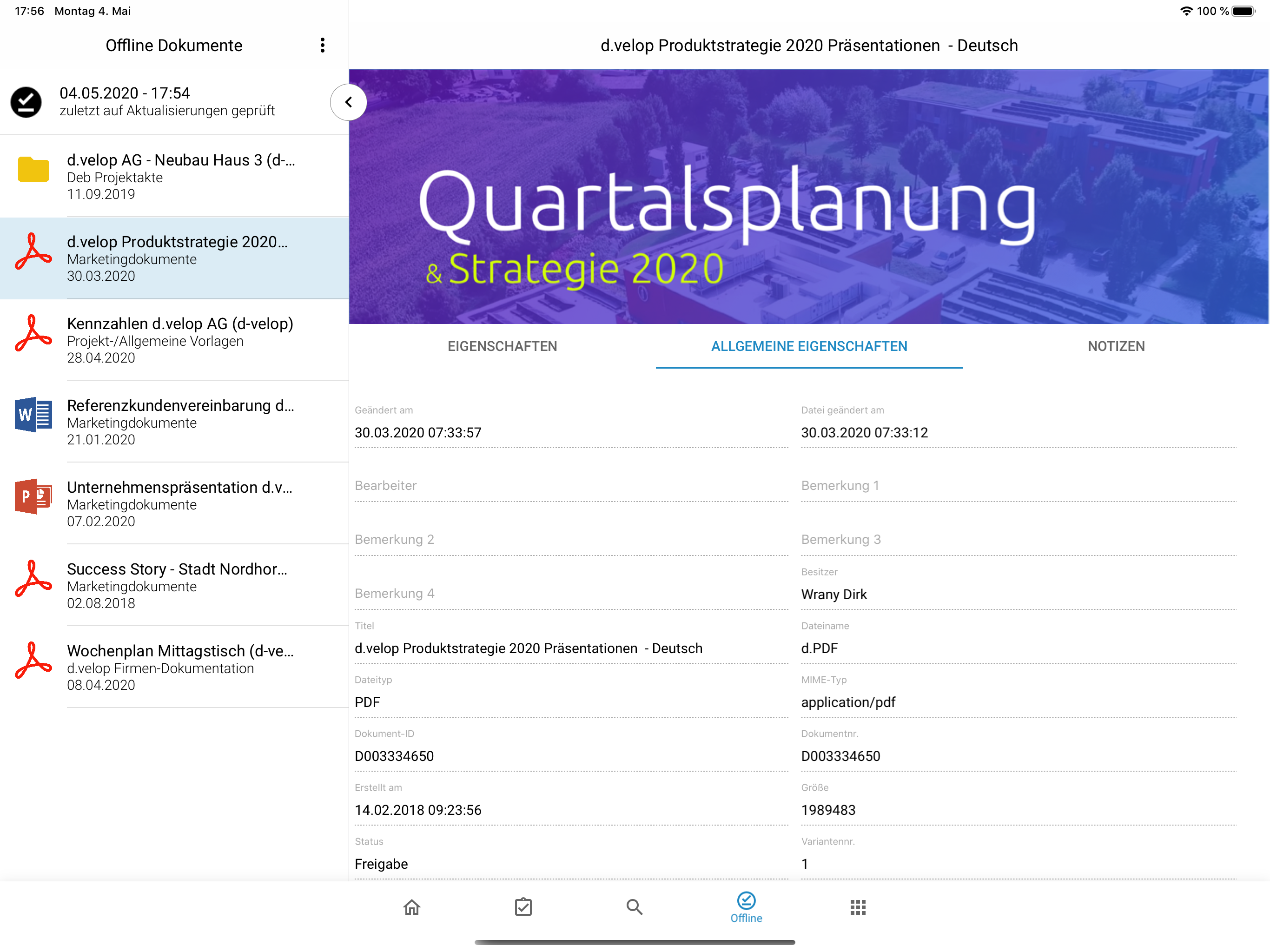This screenshot has width=1270, height=952.
Task: Open the Home tab icon
Action: tap(412, 906)
